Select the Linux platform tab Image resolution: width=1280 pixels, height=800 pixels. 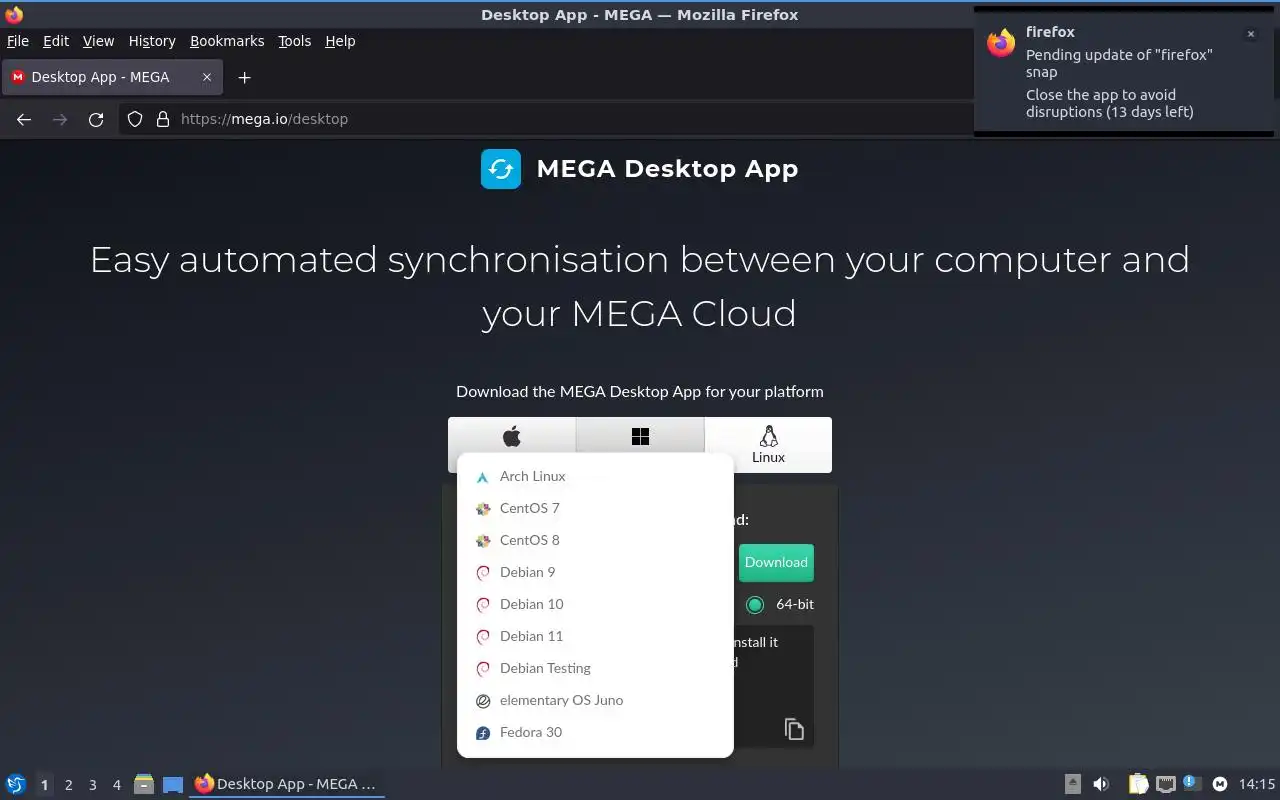768,445
